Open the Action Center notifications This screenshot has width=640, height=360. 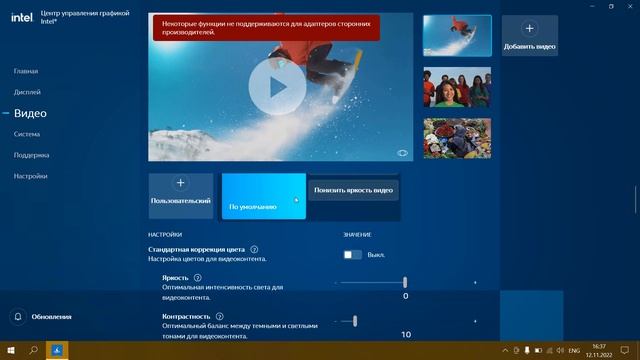coord(624,350)
